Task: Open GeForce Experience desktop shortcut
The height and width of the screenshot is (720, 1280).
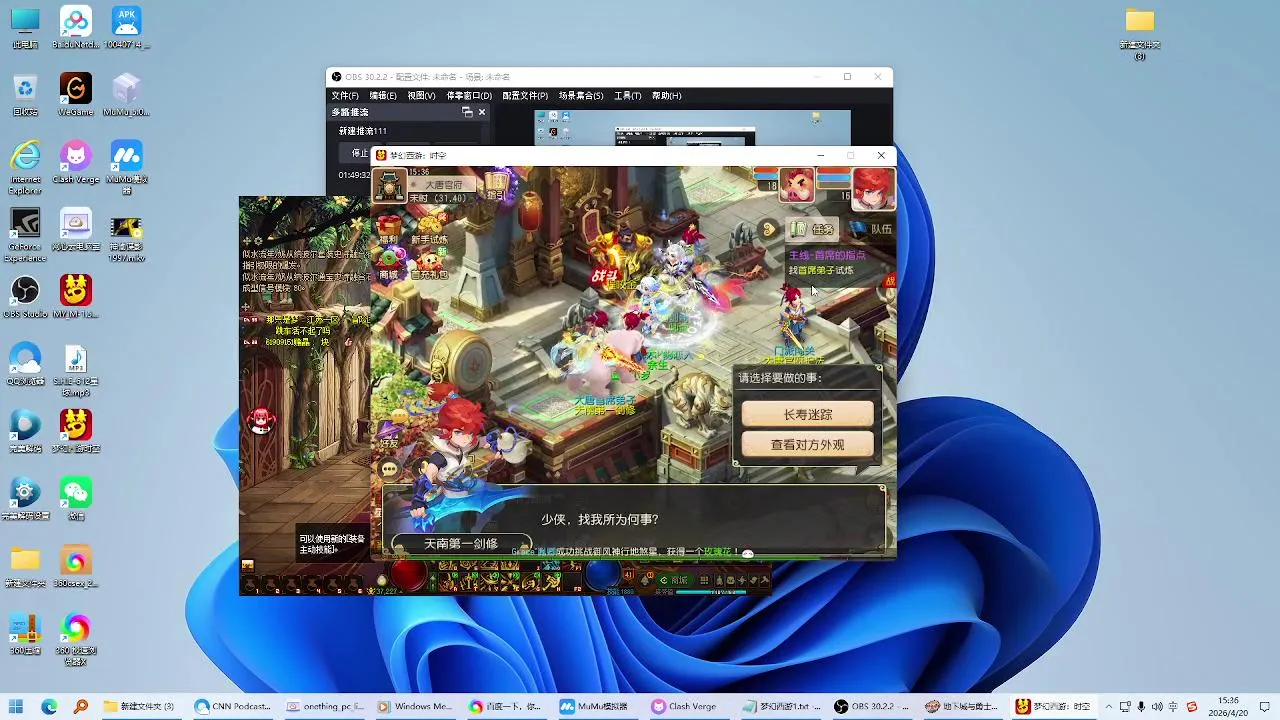Action: click(25, 235)
